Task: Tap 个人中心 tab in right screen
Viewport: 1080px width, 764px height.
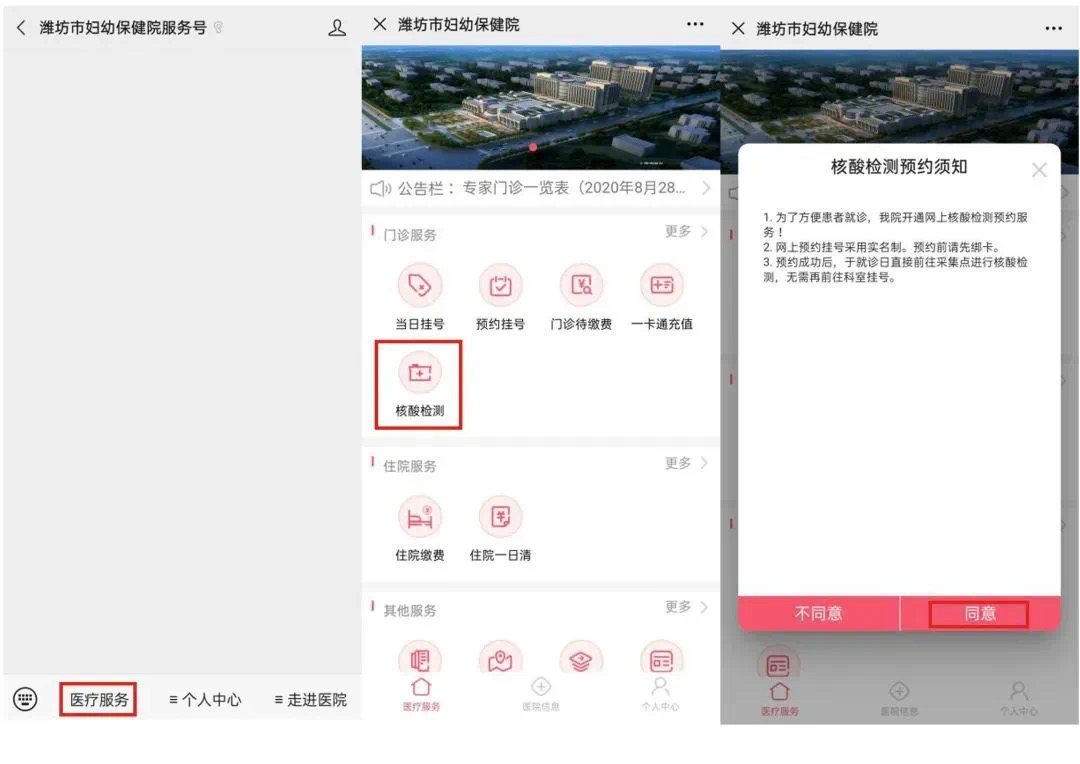Action: pos(1019,699)
